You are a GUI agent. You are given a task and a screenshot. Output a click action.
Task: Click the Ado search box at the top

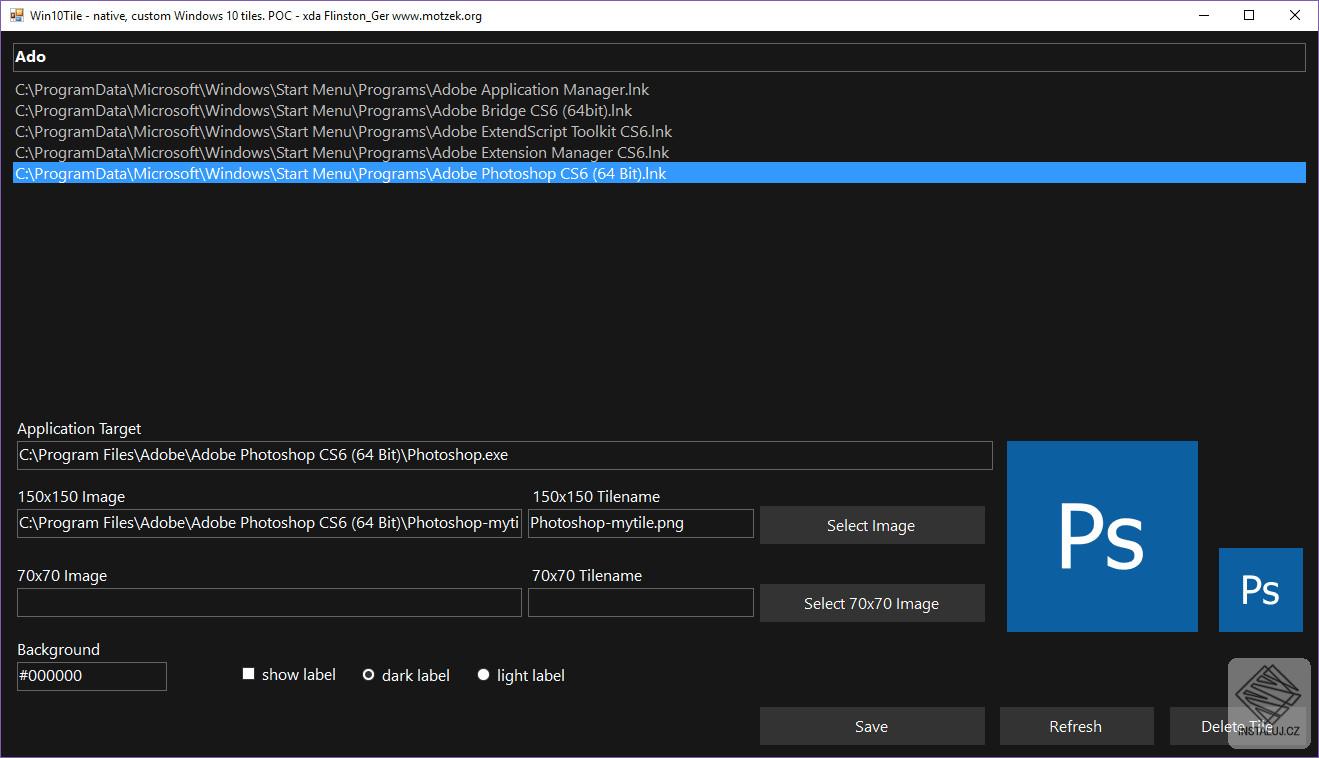pyautogui.click(x=659, y=56)
